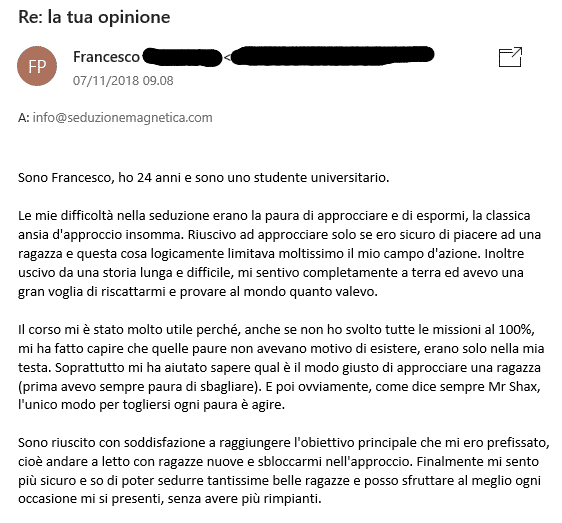
Task: Click the paragraph beginning "Le mie difficoltà"
Action: 280,253
